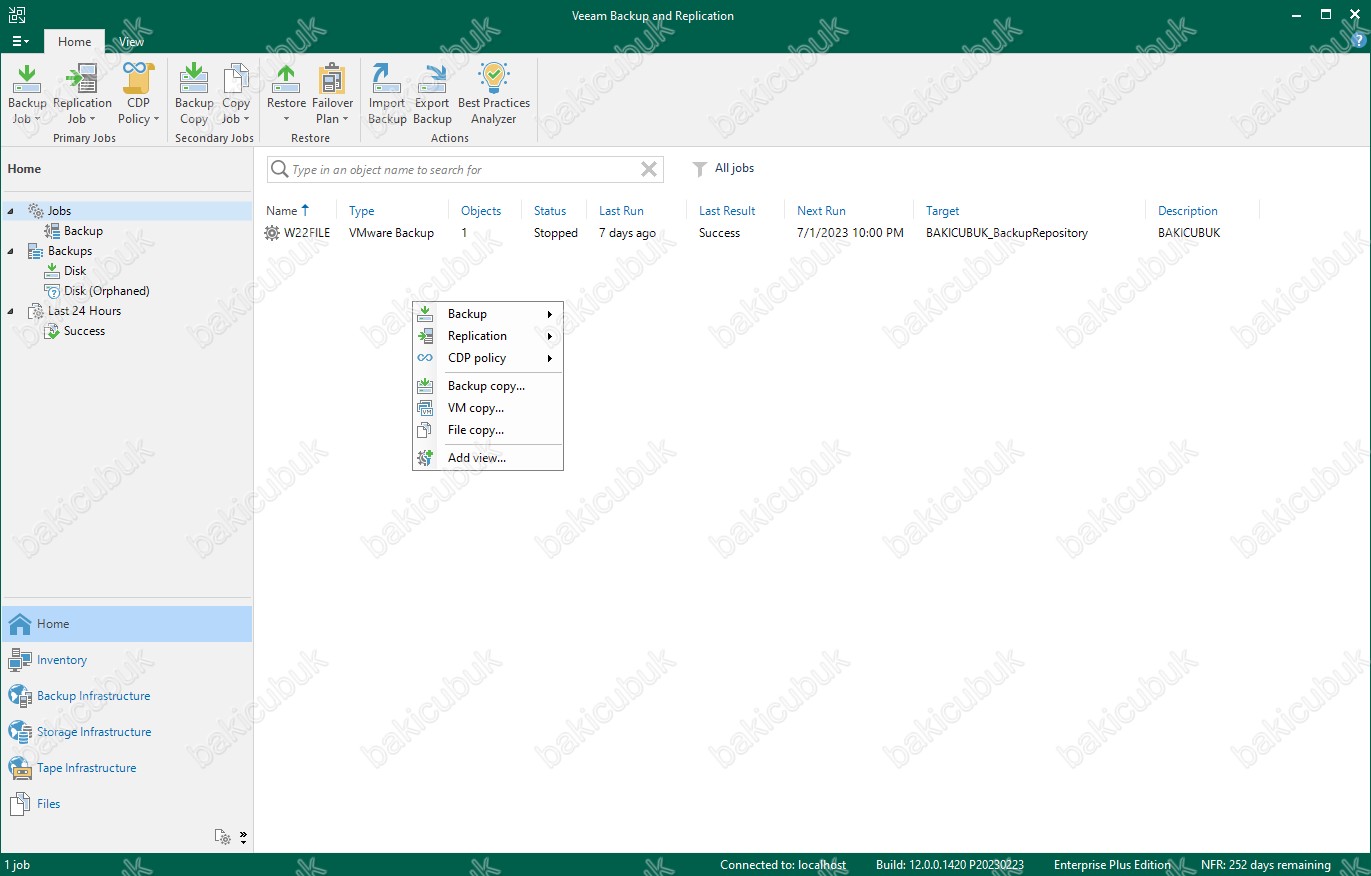This screenshot has height=876, width=1371.
Task: Click the BAKICUBUK_BackupRepository target cell
Action: (x=1007, y=233)
